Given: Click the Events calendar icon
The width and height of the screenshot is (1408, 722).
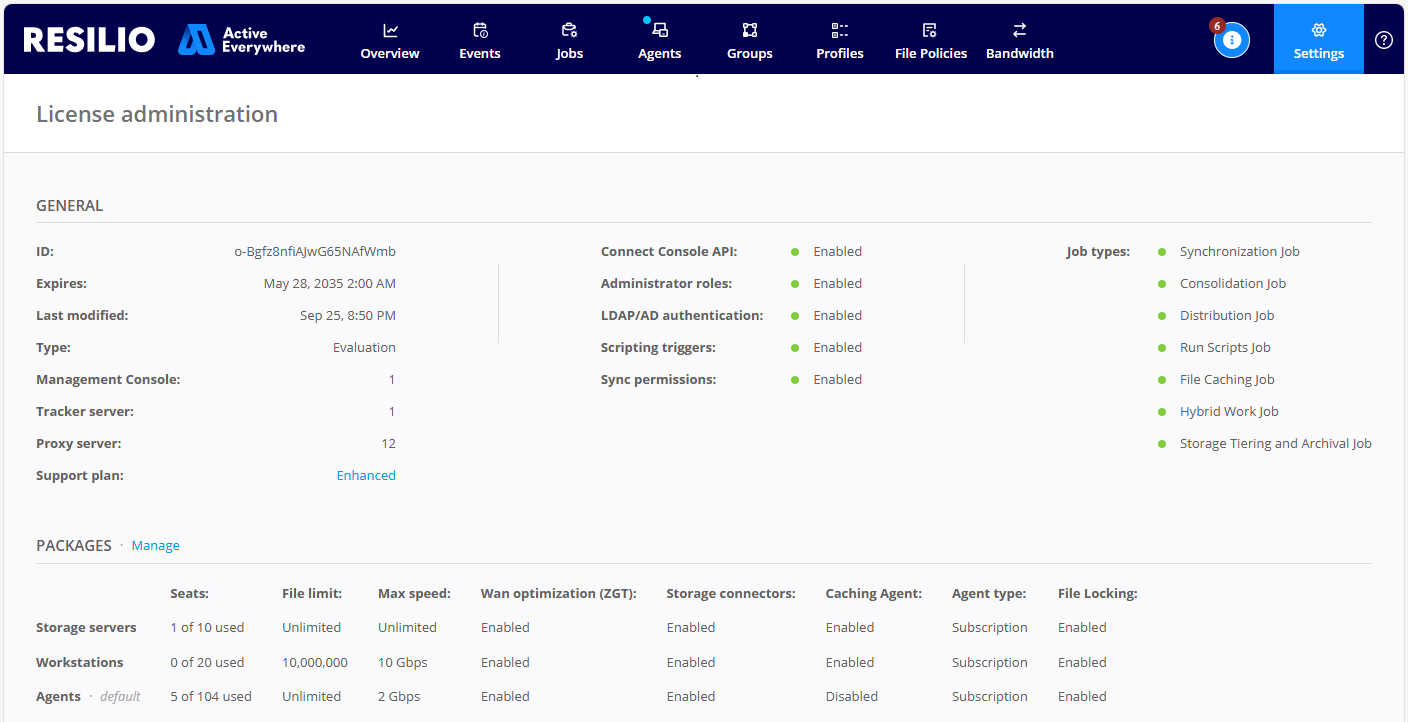Looking at the screenshot, I should pos(479,30).
